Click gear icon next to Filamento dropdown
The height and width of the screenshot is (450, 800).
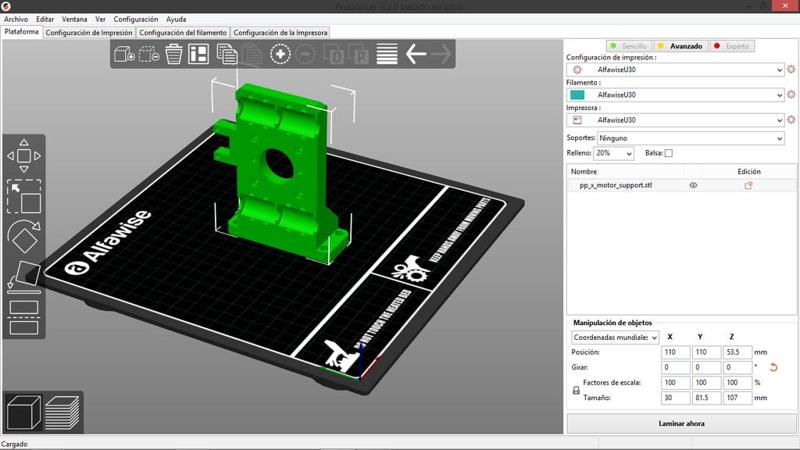tap(791, 94)
